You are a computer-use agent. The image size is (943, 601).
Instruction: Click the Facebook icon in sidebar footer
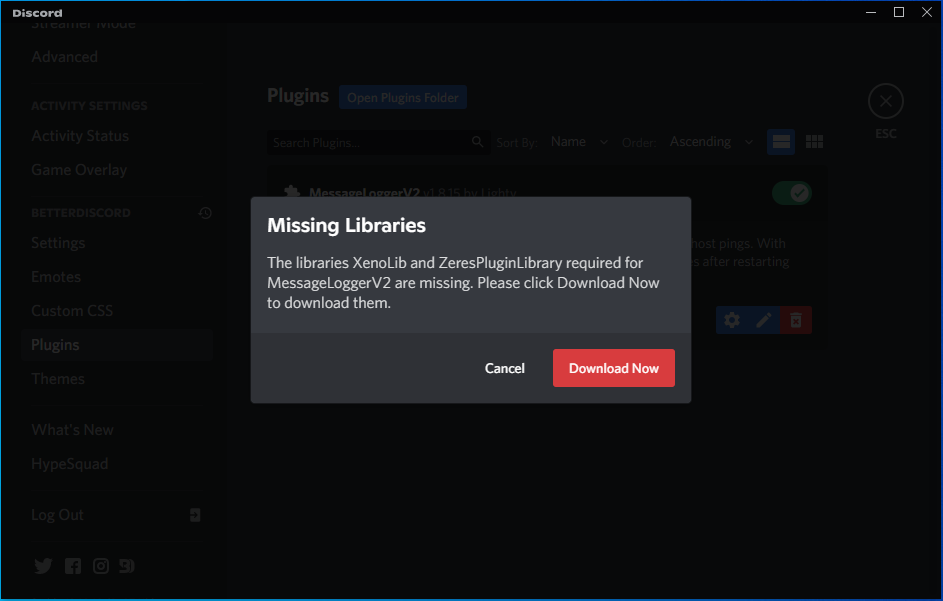[72, 566]
